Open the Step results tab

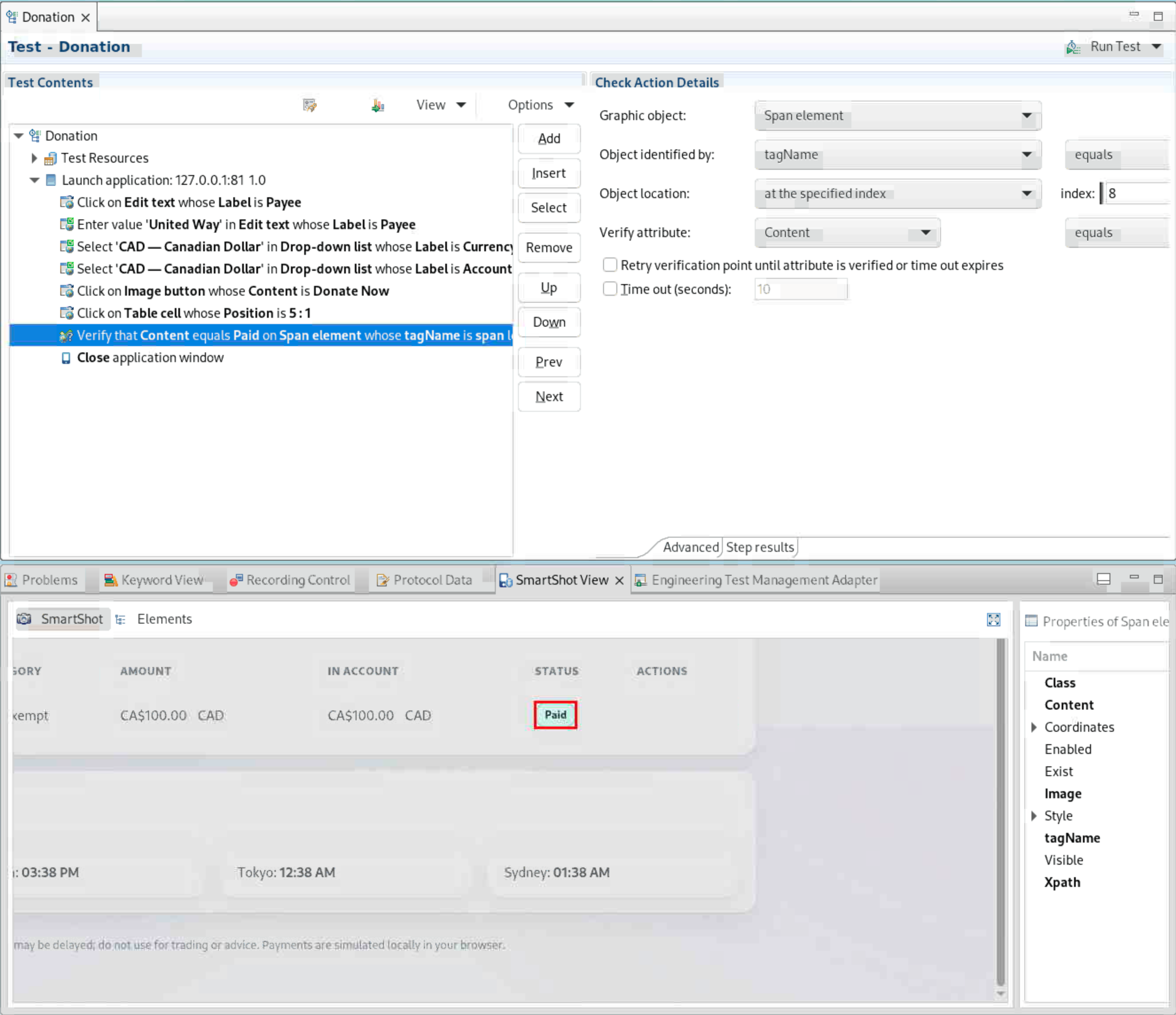click(760, 547)
